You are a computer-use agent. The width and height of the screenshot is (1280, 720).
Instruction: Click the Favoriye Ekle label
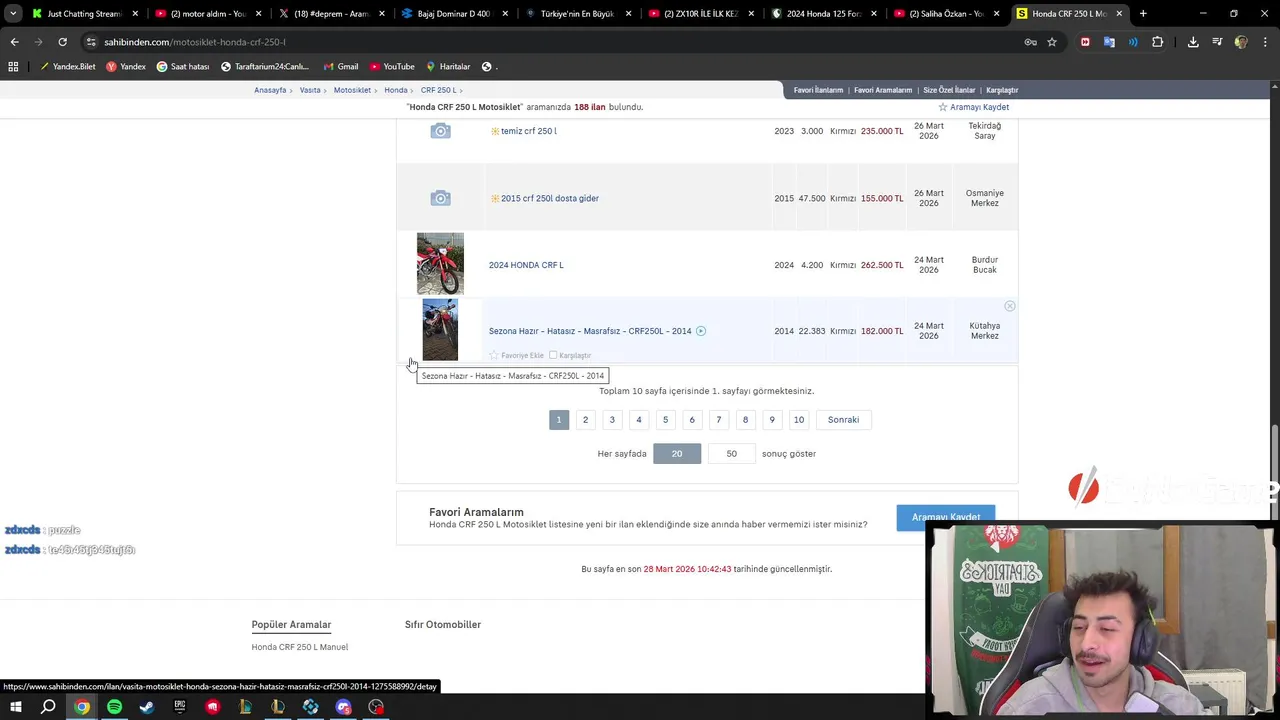[x=522, y=355]
